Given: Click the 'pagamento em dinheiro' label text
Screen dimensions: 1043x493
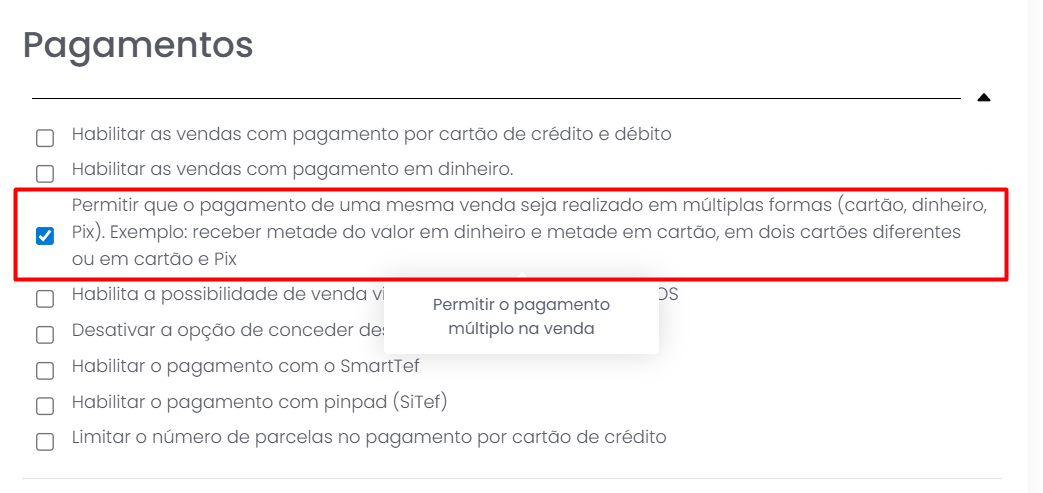Looking at the screenshot, I should click(292, 169).
